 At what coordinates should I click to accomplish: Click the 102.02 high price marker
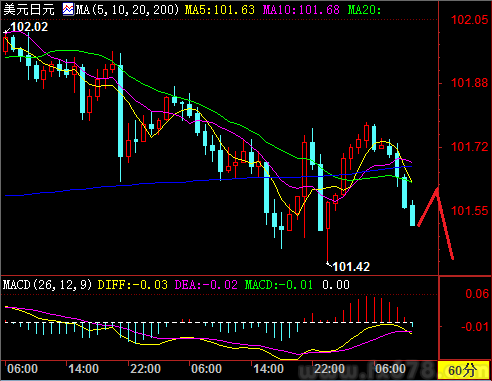pos(29,27)
